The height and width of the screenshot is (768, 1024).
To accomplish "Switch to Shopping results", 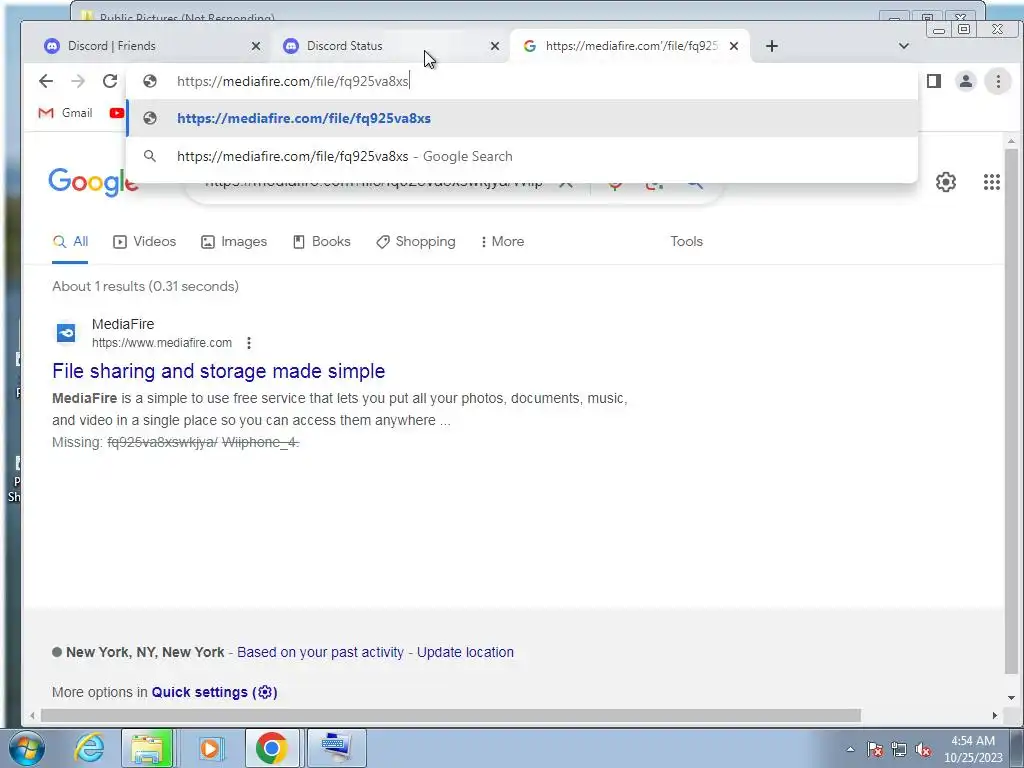I will click(415, 242).
